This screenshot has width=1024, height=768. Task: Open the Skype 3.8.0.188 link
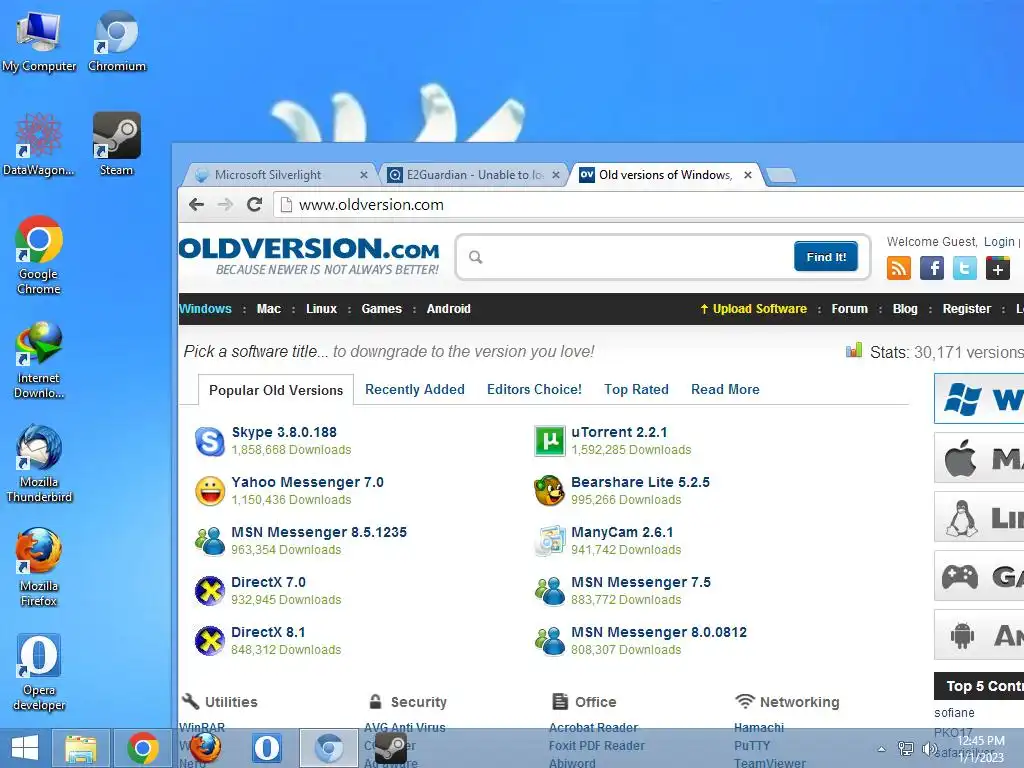coord(284,432)
